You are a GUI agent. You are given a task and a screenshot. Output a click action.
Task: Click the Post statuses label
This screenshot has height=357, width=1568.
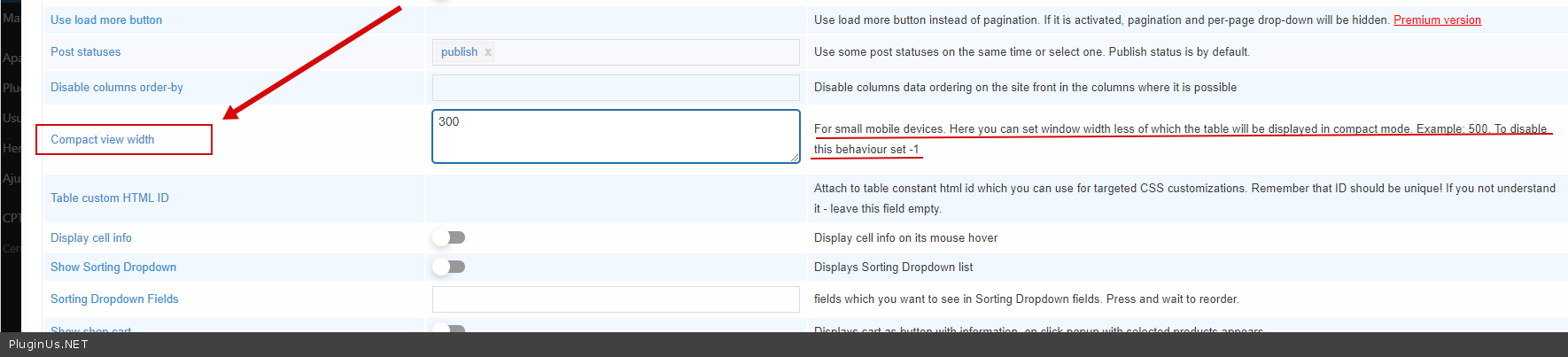(x=86, y=52)
